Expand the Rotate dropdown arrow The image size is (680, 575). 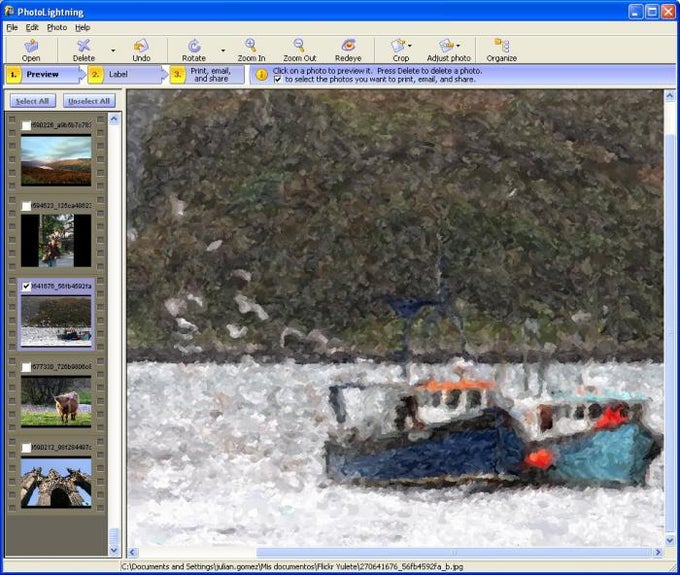(x=223, y=50)
